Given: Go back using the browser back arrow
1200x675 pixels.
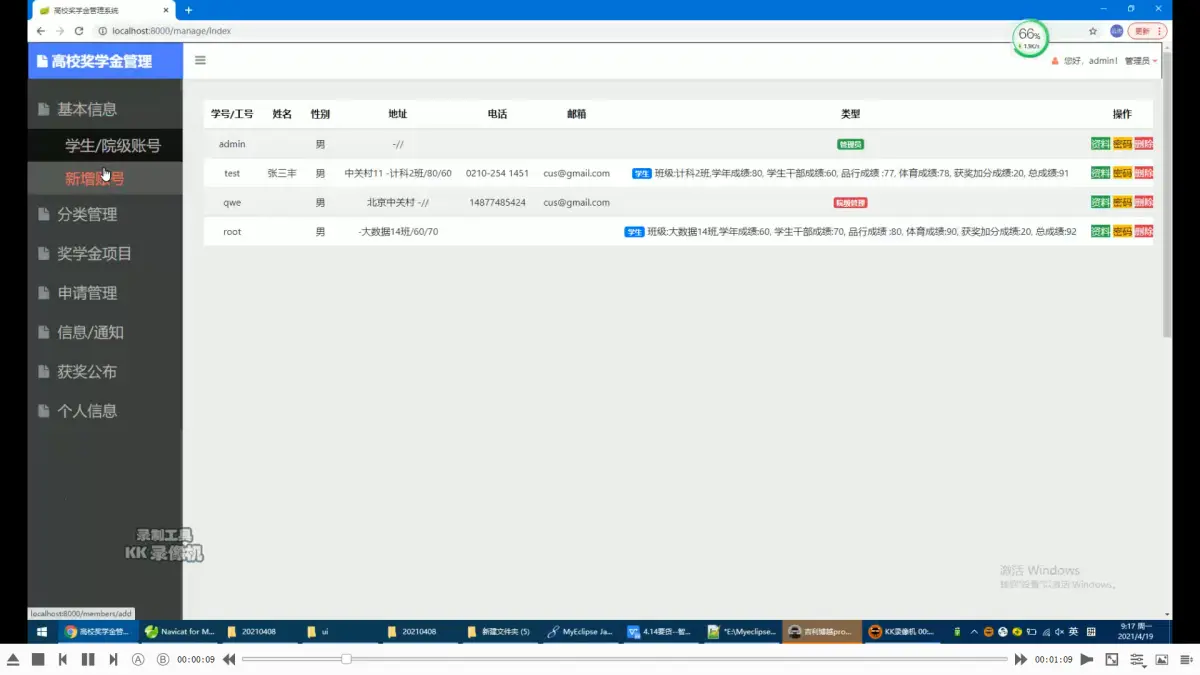Looking at the screenshot, I should (x=40, y=31).
